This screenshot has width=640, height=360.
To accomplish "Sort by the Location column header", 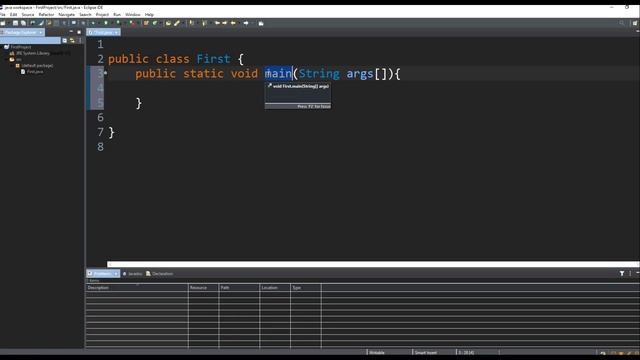I will click(x=275, y=288).
